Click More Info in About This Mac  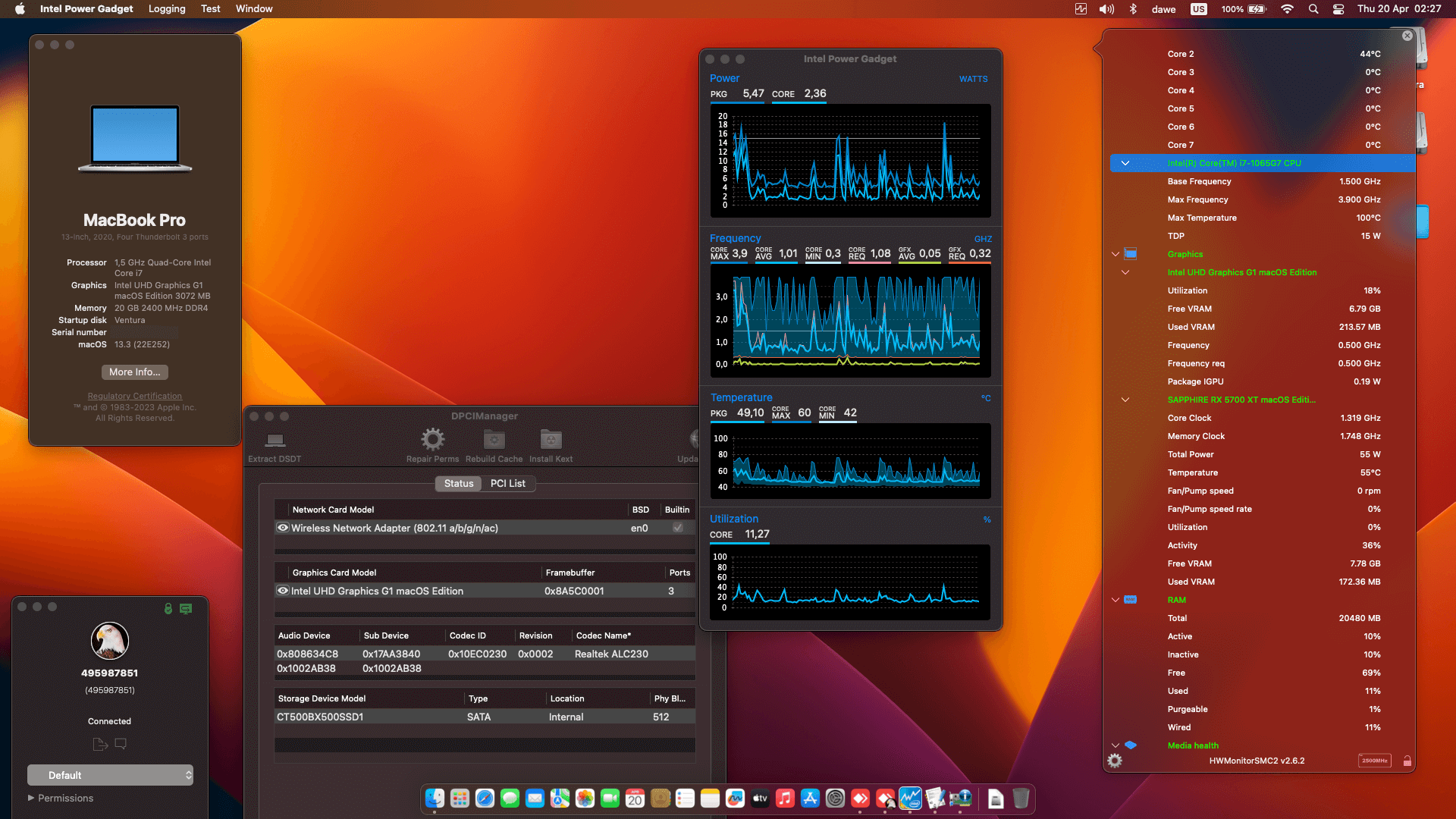tap(135, 372)
